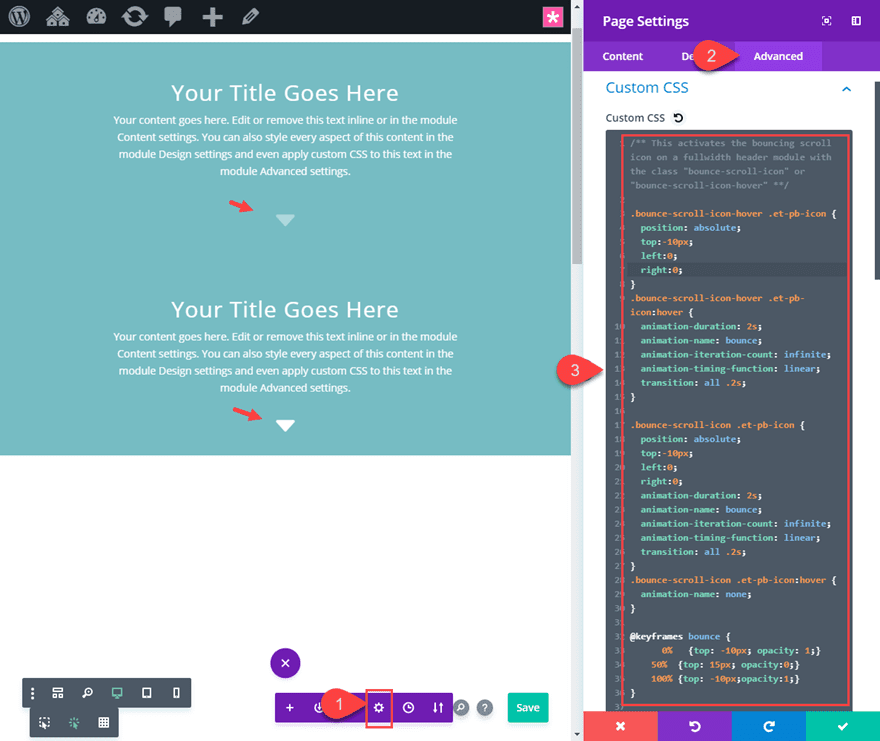The image size is (880, 741).
Task: Open wireframe view mode
Action: coord(57,693)
